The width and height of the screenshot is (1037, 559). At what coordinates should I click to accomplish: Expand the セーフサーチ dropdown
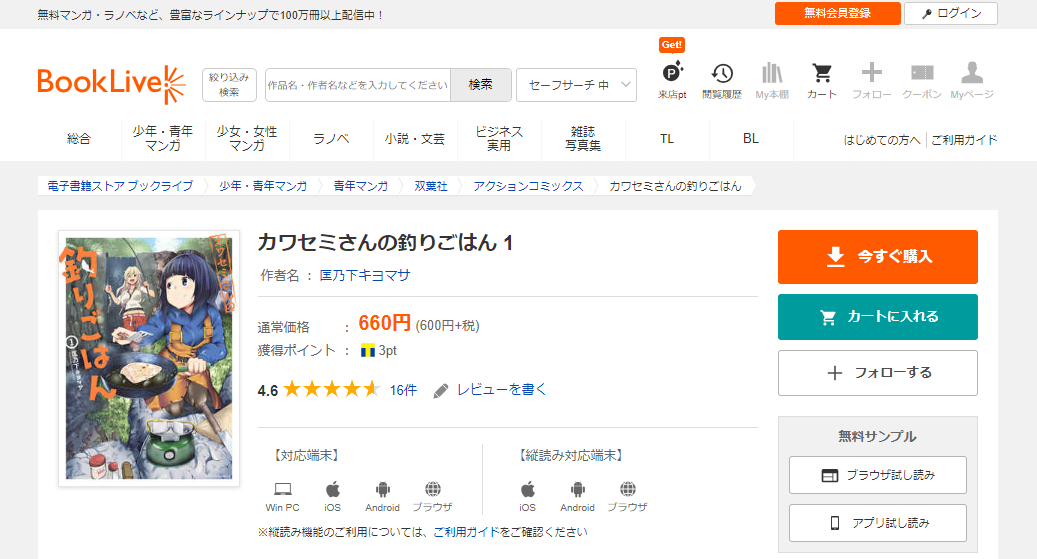tap(576, 85)
